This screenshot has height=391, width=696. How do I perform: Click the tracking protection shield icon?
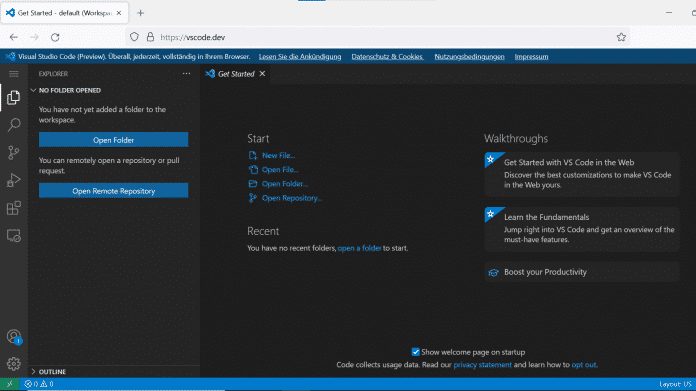pyautogui.click(x=134, y=37)
